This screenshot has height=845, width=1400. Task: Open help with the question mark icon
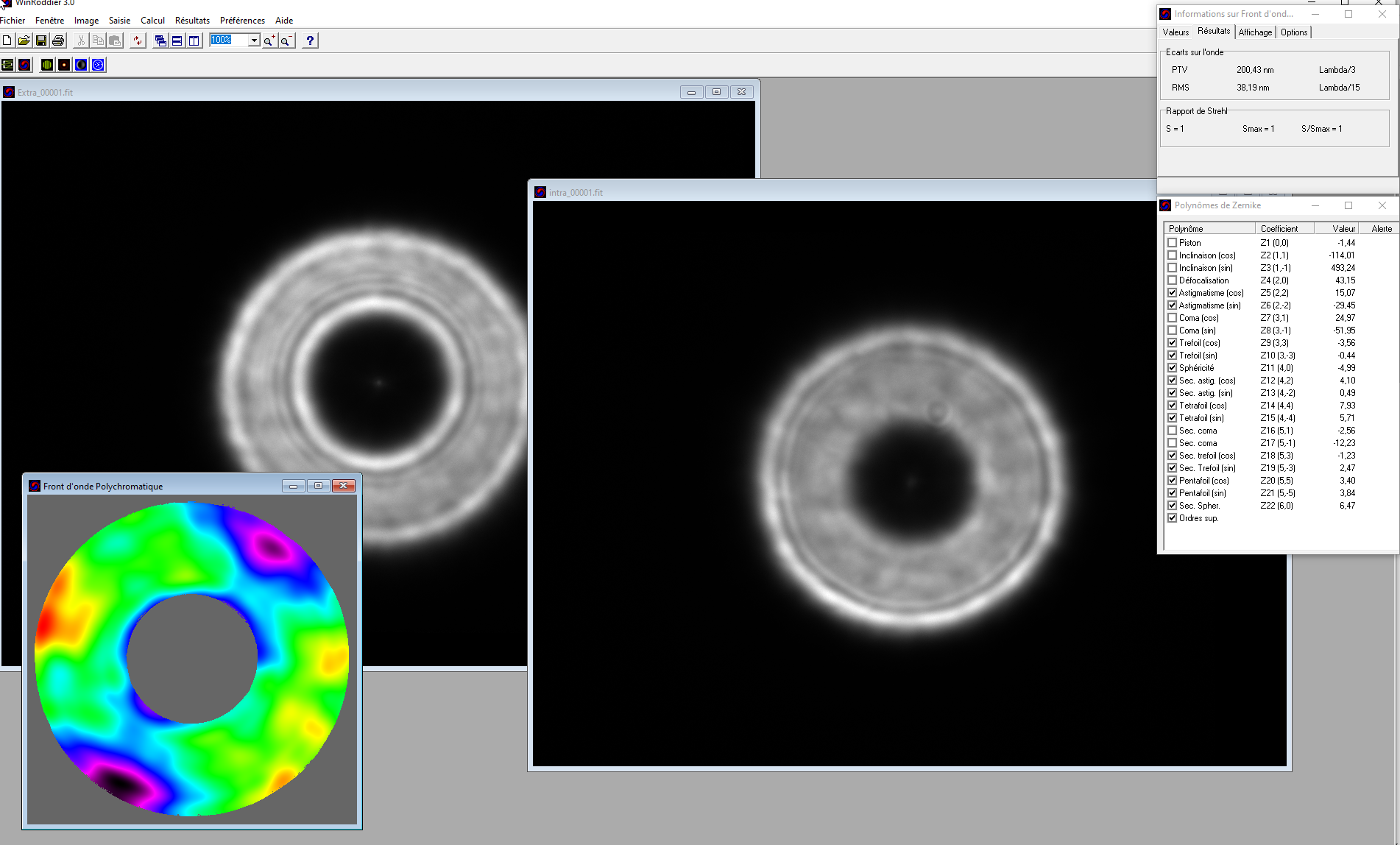point(310,40)
